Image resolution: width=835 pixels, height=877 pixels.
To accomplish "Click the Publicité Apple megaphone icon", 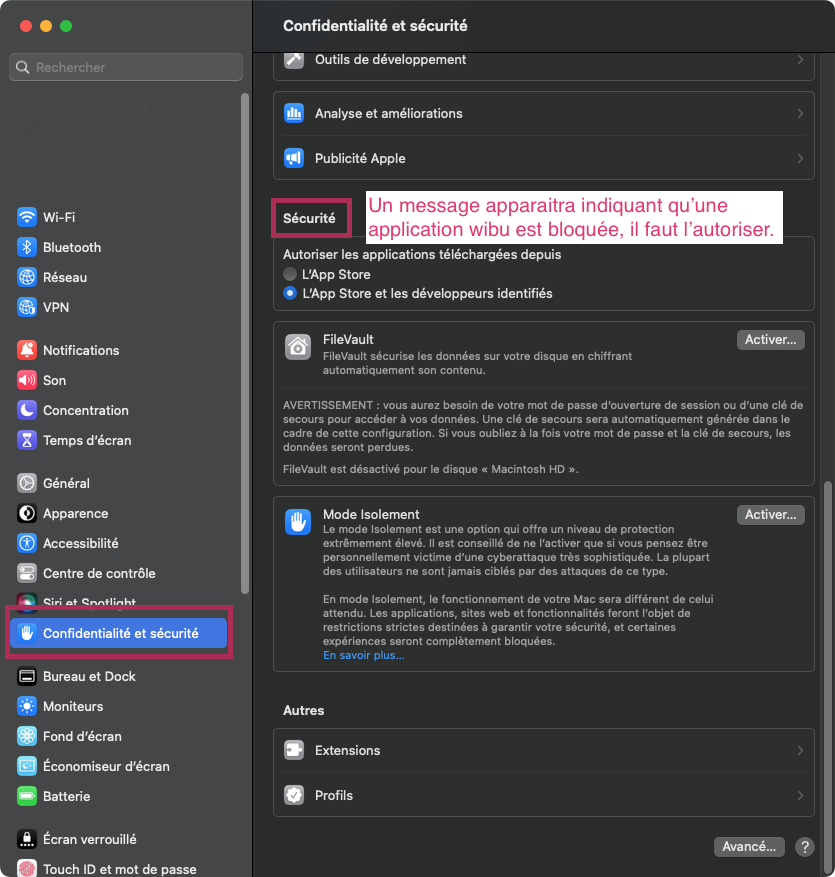I will point(294,158).
